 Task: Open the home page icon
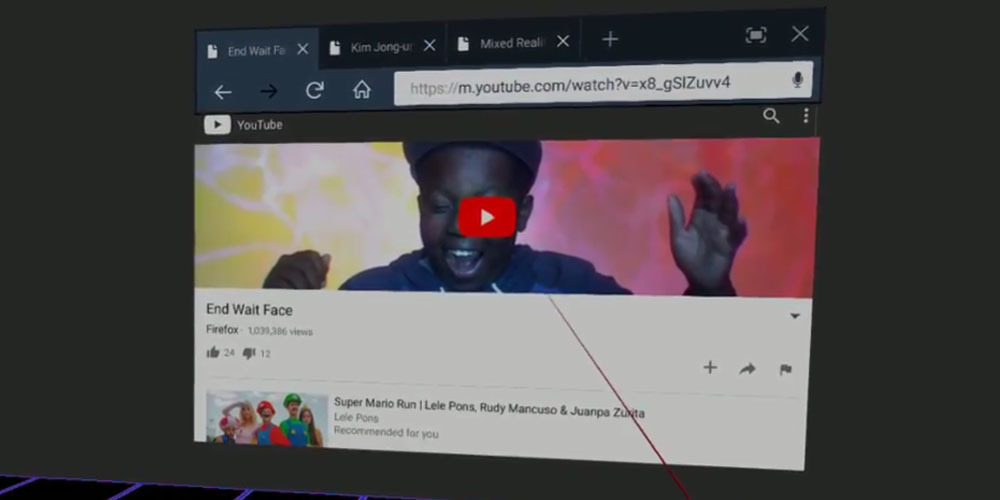pyautogui.click(x=362, y=89)
